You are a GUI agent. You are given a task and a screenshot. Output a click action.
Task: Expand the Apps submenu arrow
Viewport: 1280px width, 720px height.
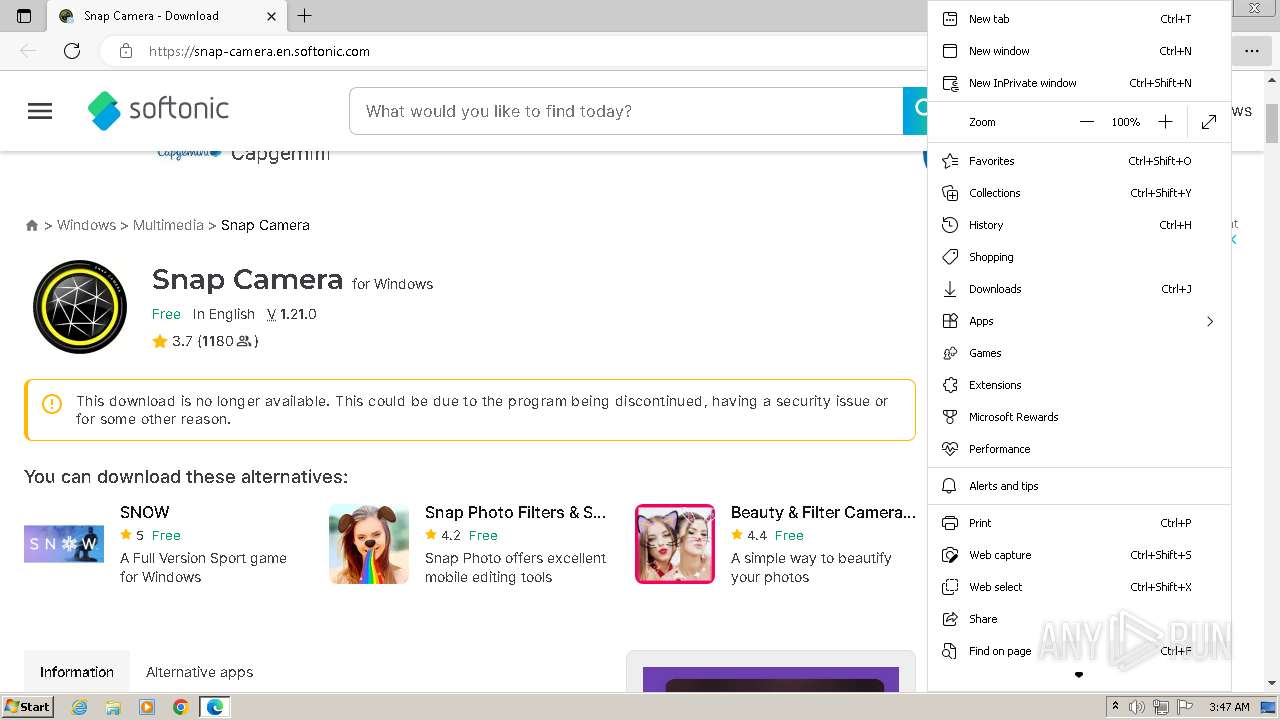(x=1209, y=321)
